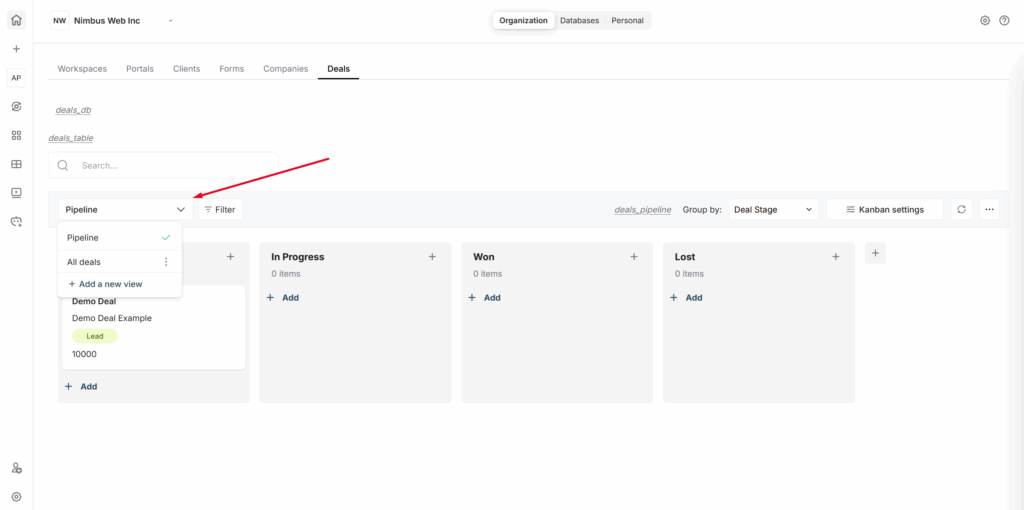
Task: Open the three-dot more options menu
Action: point(989,209)
